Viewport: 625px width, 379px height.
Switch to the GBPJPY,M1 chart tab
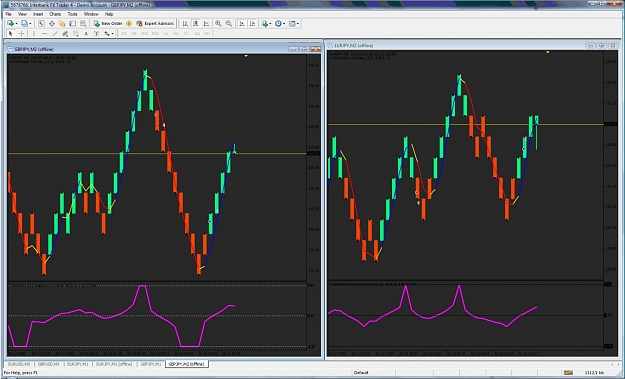[151, 364]
